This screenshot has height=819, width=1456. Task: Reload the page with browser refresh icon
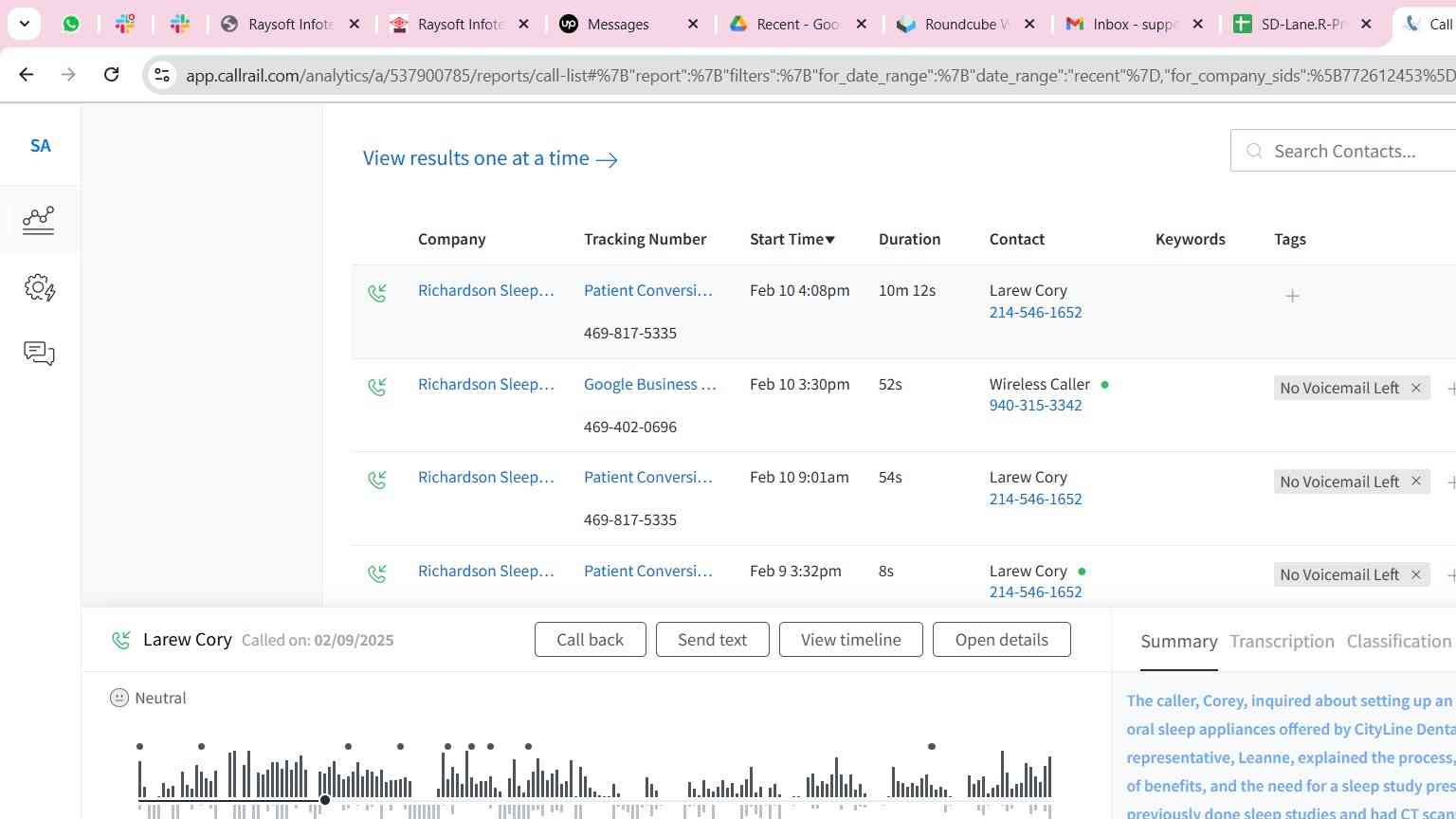[111, 74]
